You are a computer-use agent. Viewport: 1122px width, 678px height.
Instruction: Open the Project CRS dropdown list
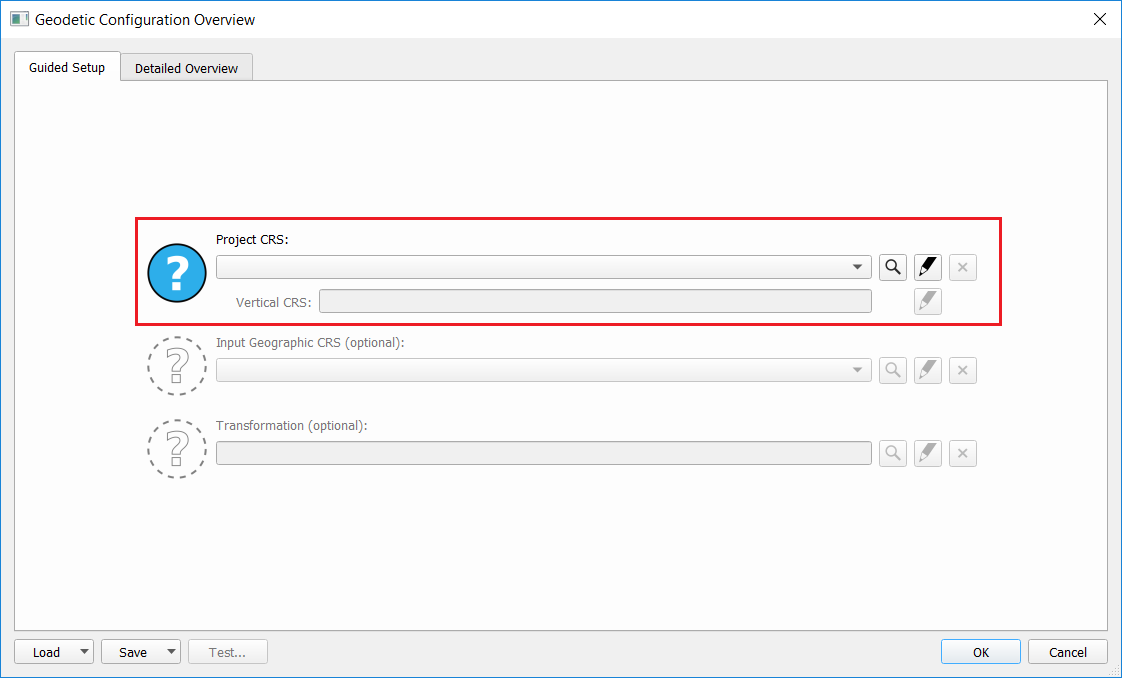click(x=857, y=267)
